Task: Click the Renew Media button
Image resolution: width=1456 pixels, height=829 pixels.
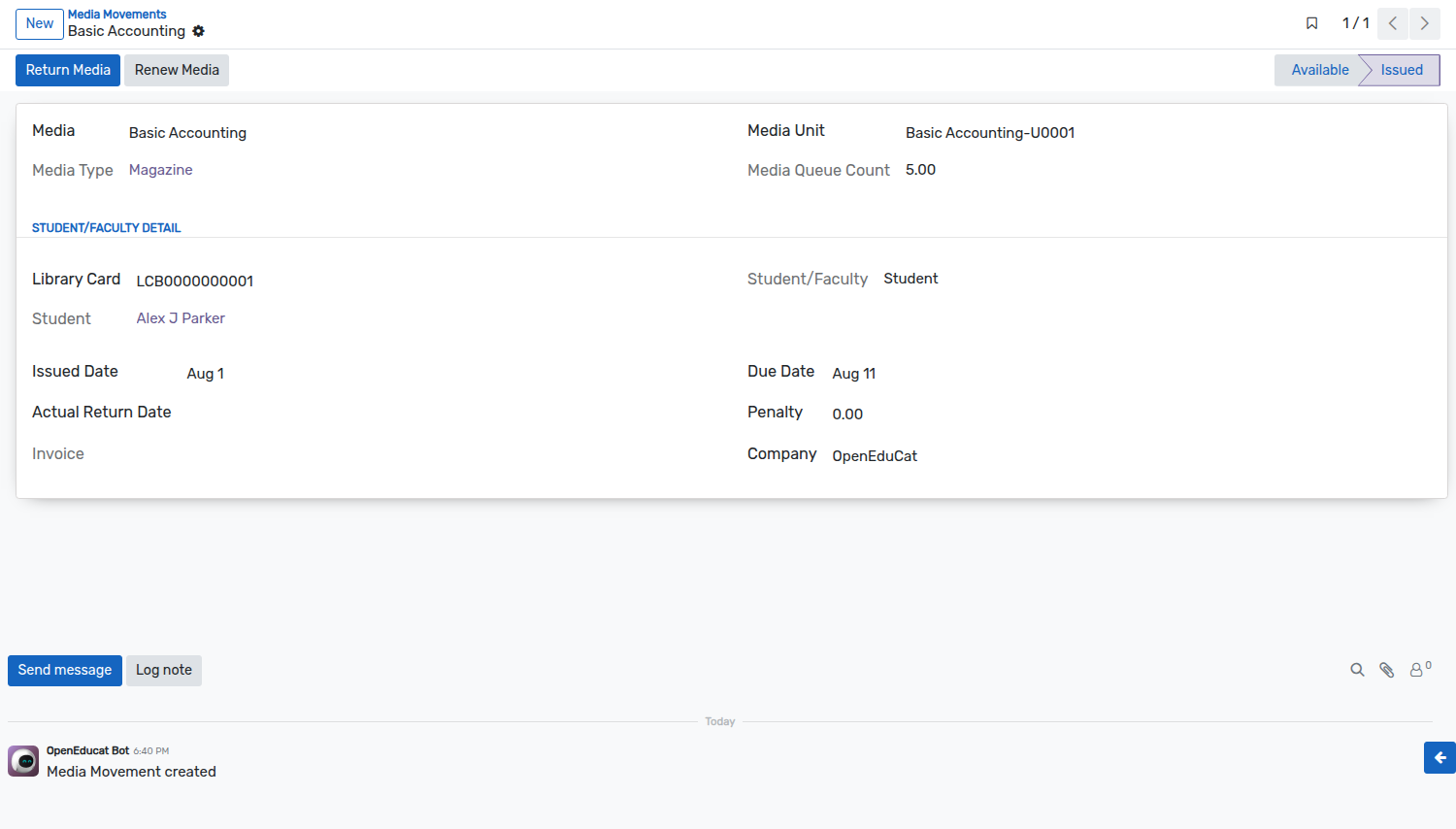Action: point(177,70)
